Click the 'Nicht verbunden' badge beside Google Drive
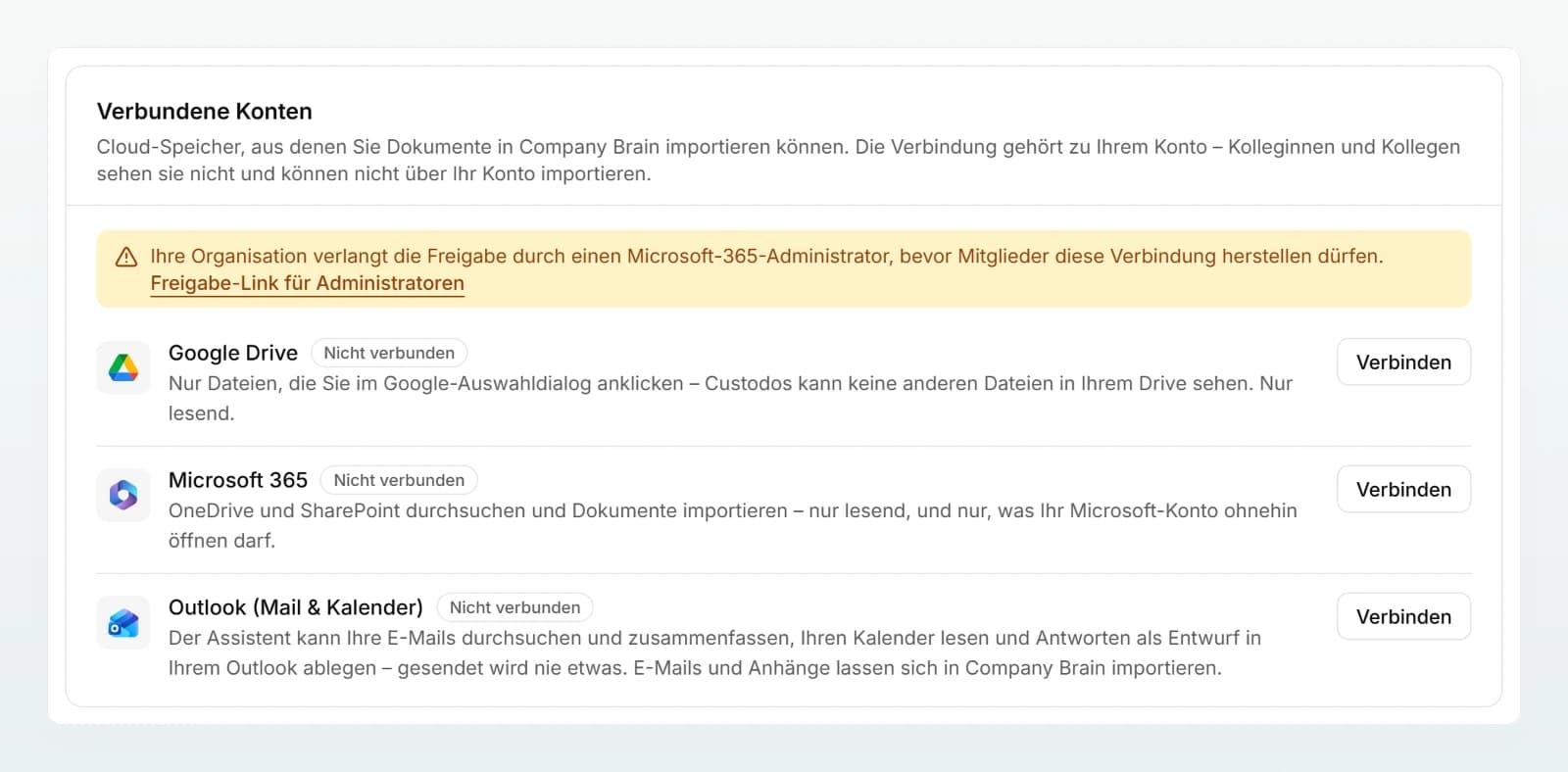 389,353
